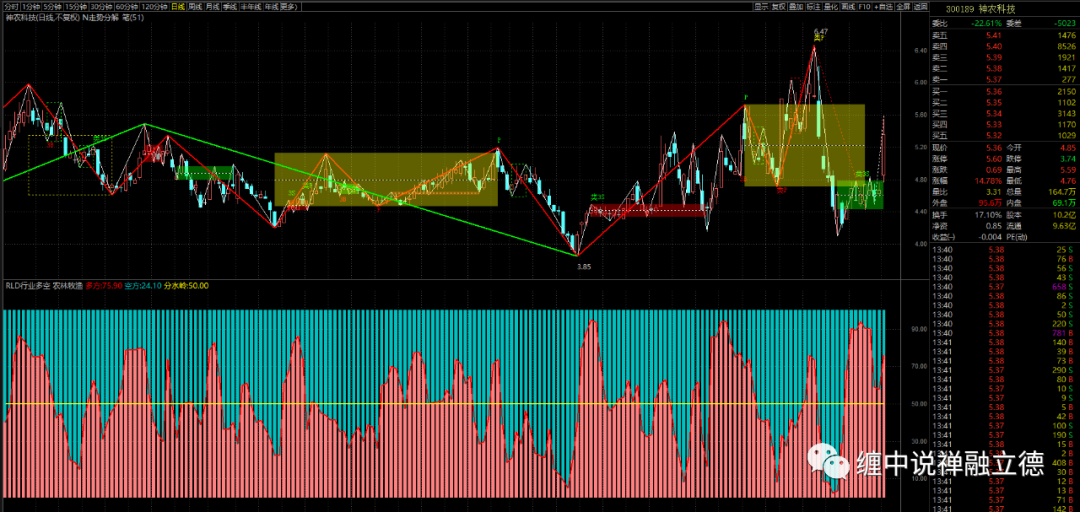
Task: Click the 标注 annotation button
Action: [x=813, y=7]
